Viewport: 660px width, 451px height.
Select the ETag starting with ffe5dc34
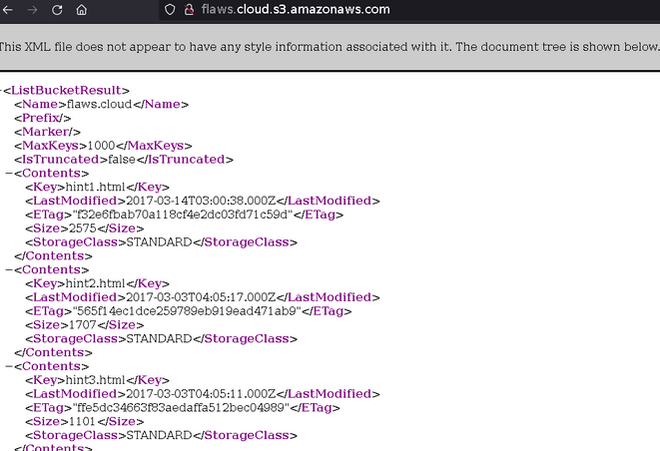coord(181,408)
